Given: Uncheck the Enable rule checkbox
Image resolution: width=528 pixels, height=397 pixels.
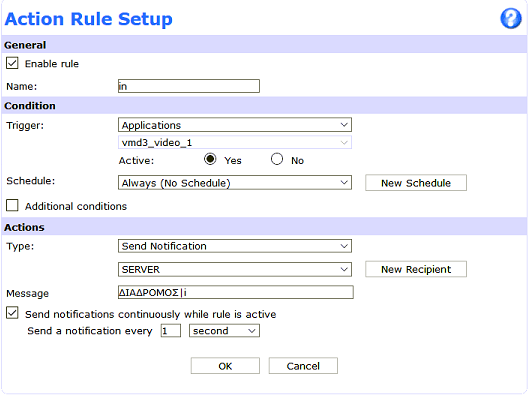Looking at the screenshot, I should [12, 63].
